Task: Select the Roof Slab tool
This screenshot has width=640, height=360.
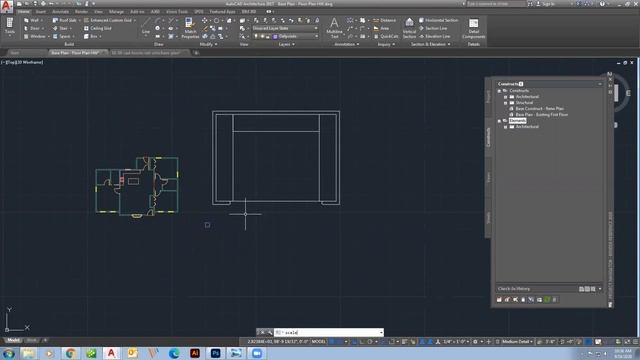Action: (x=65, y=20)
